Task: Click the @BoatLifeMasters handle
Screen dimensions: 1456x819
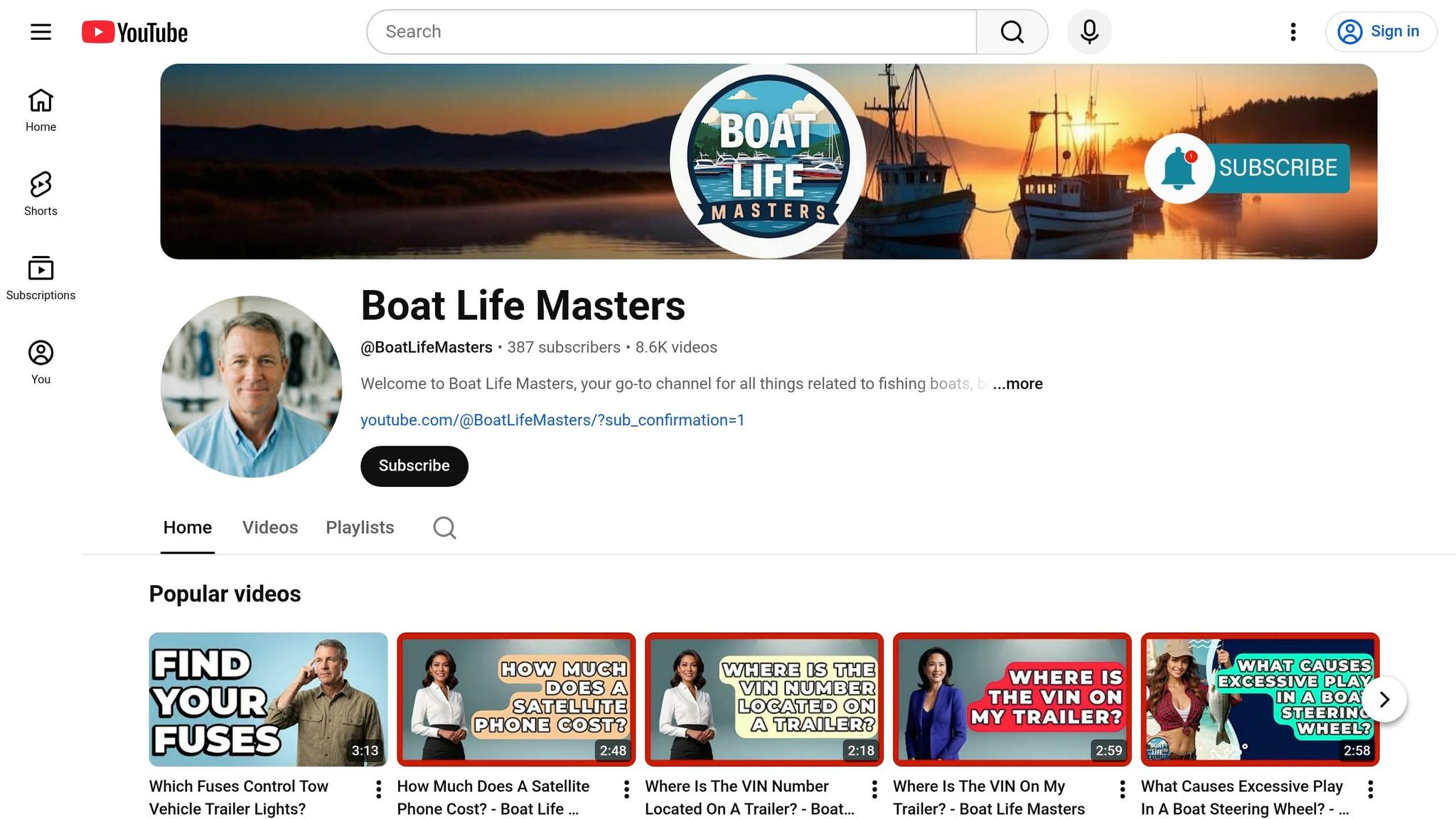Action: click(x=427, y=348)
